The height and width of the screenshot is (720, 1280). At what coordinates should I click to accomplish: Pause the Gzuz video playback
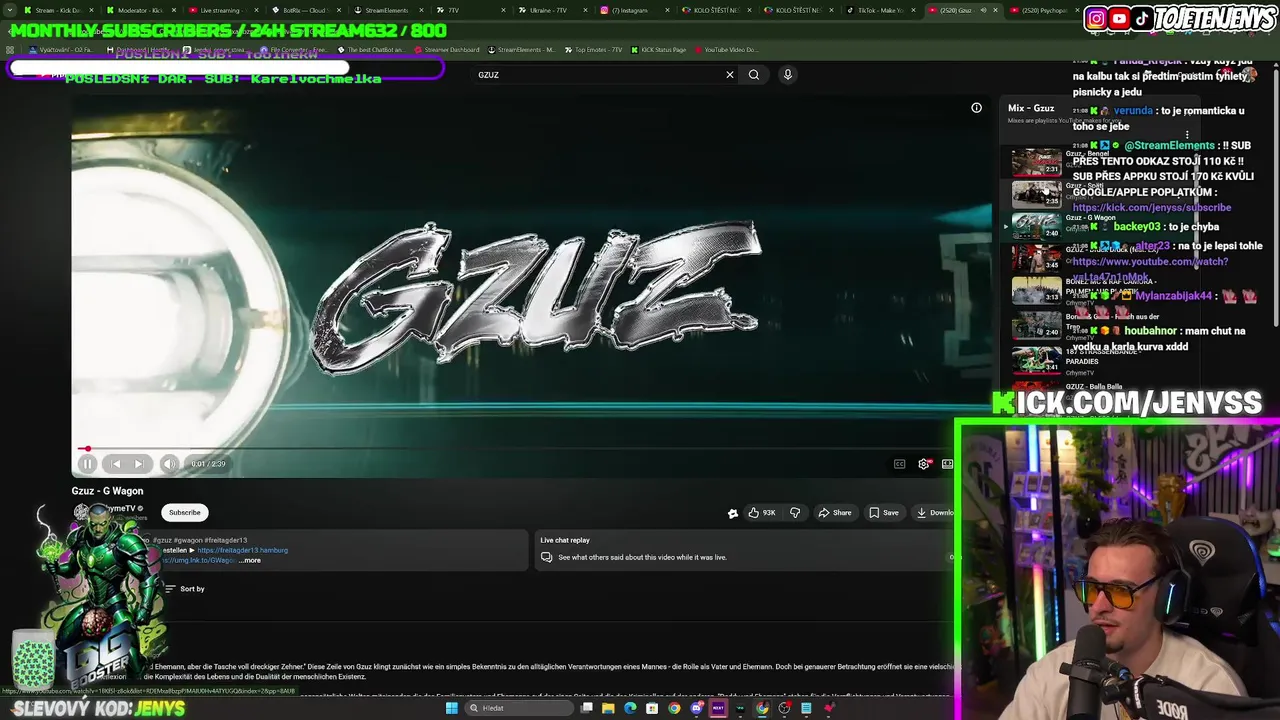point(87,464)
